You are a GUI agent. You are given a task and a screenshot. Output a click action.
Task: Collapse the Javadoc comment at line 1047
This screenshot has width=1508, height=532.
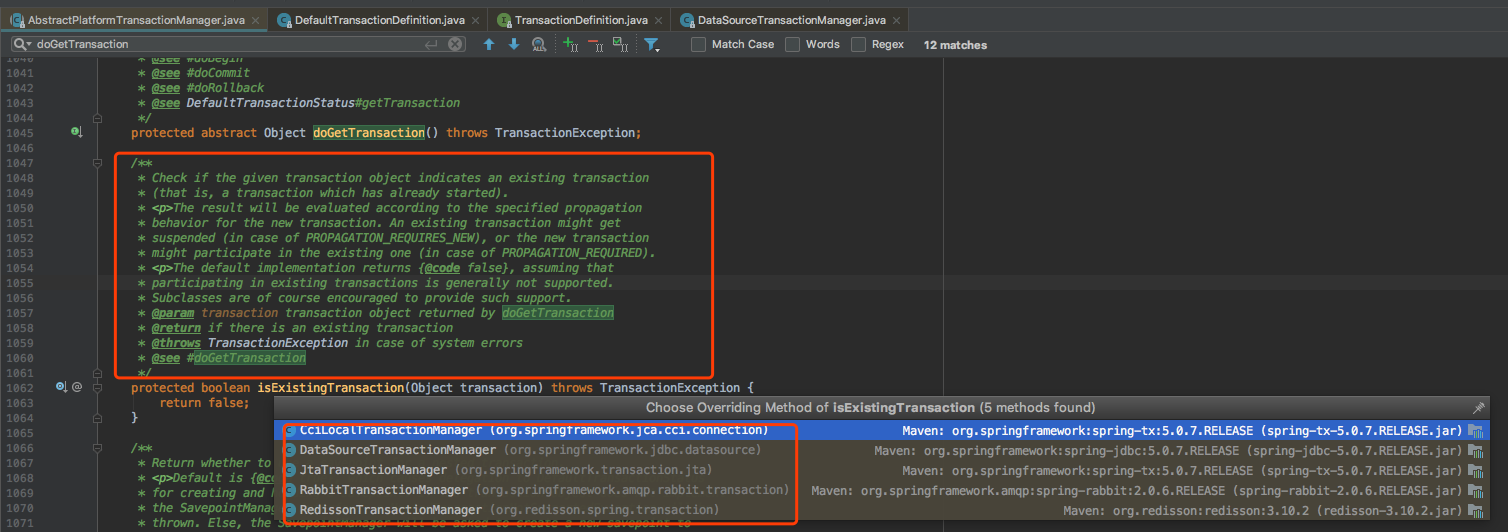coord(97,163)
